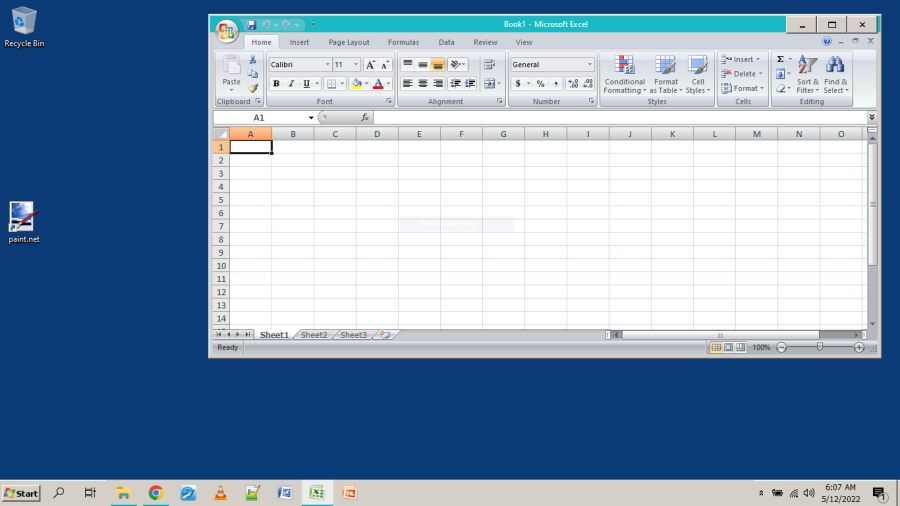Screen dimensions: 900x506
Task: Click the Zoom In plus button
Action: 859,348
